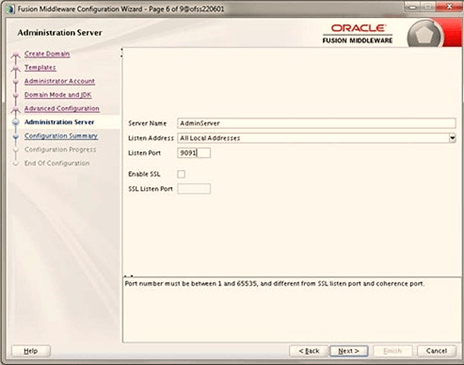464x365 pixels.
Task: Click the Configuration Progress step marker
Action: tap(15, 150)
